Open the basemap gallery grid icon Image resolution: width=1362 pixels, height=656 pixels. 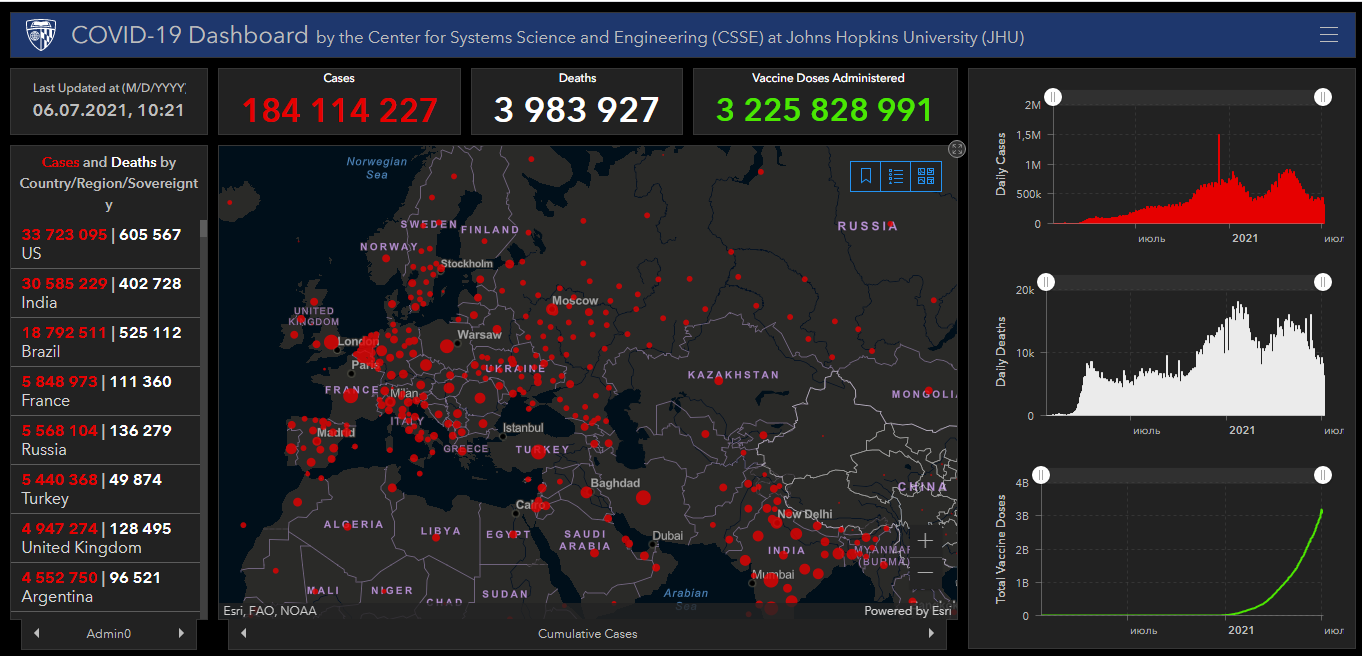[x=925, y=176]
